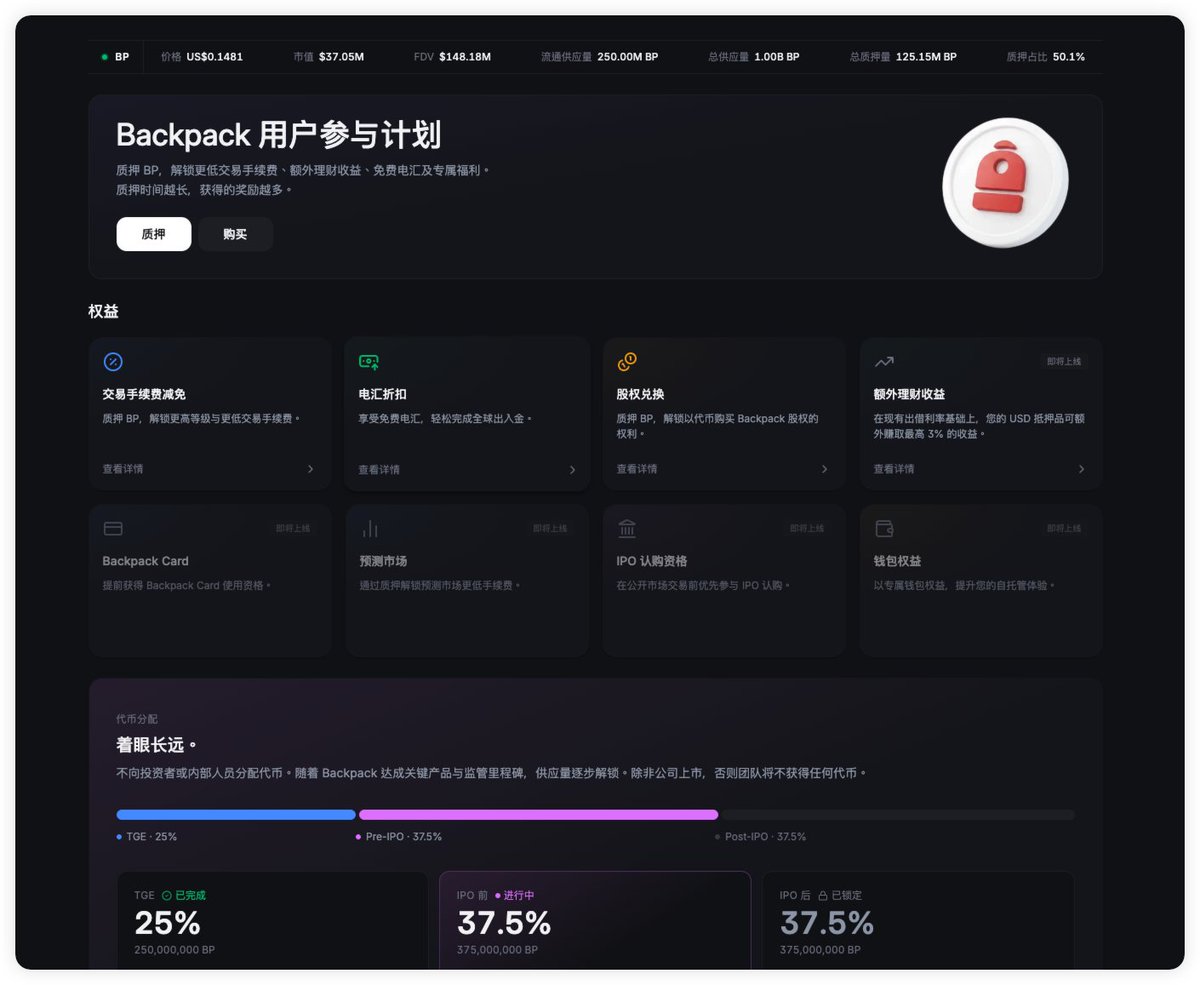Screen dimensions: 1200x985
Task: Click the price value US$0.1481
Action: pyautogui.click(x=215, y=57)
